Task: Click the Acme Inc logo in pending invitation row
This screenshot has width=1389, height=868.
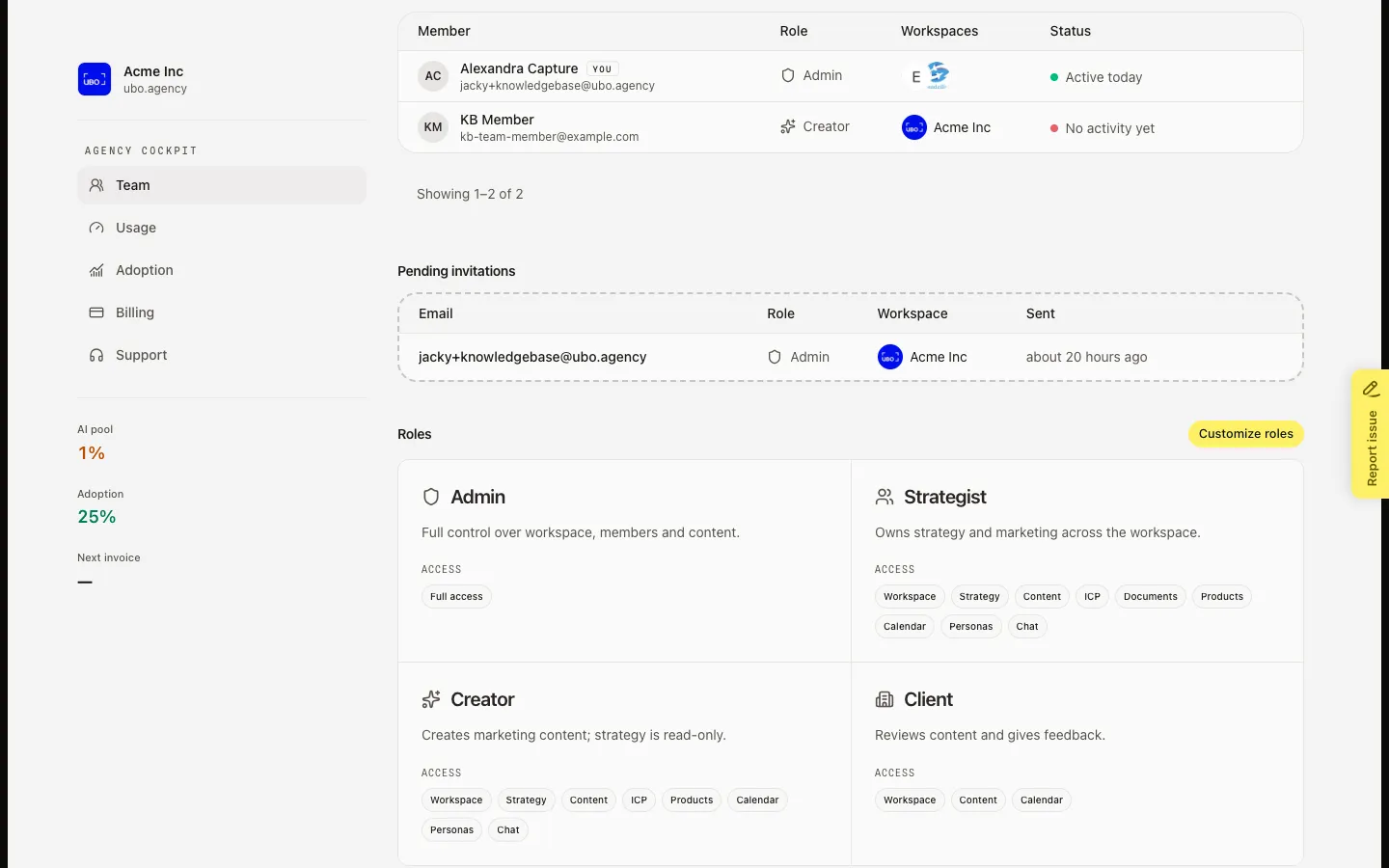Action: tap(890, 357)
